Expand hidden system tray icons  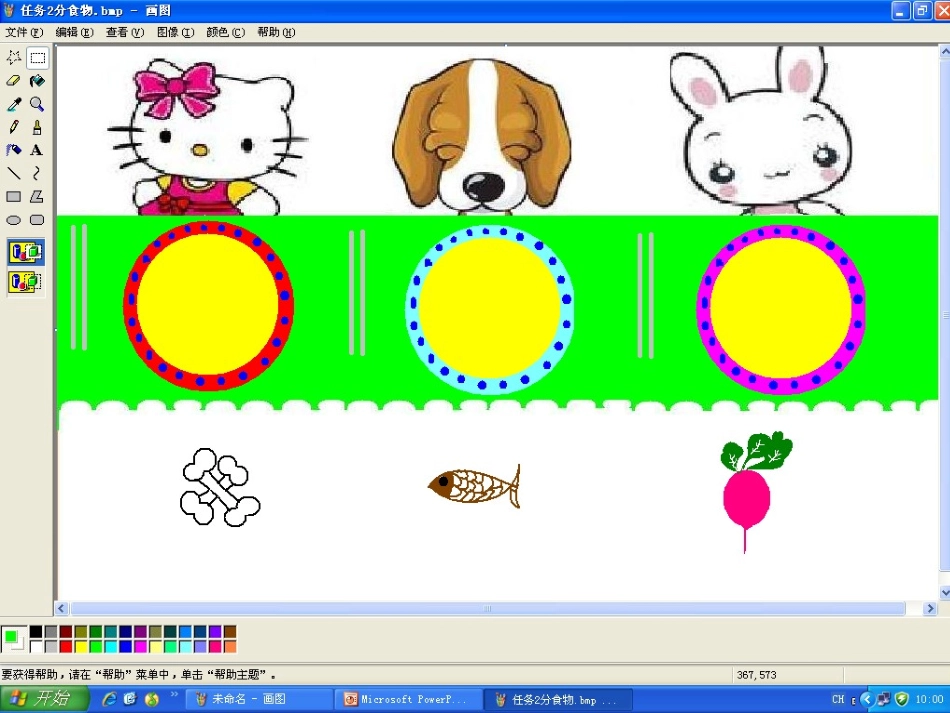[867, 699]
